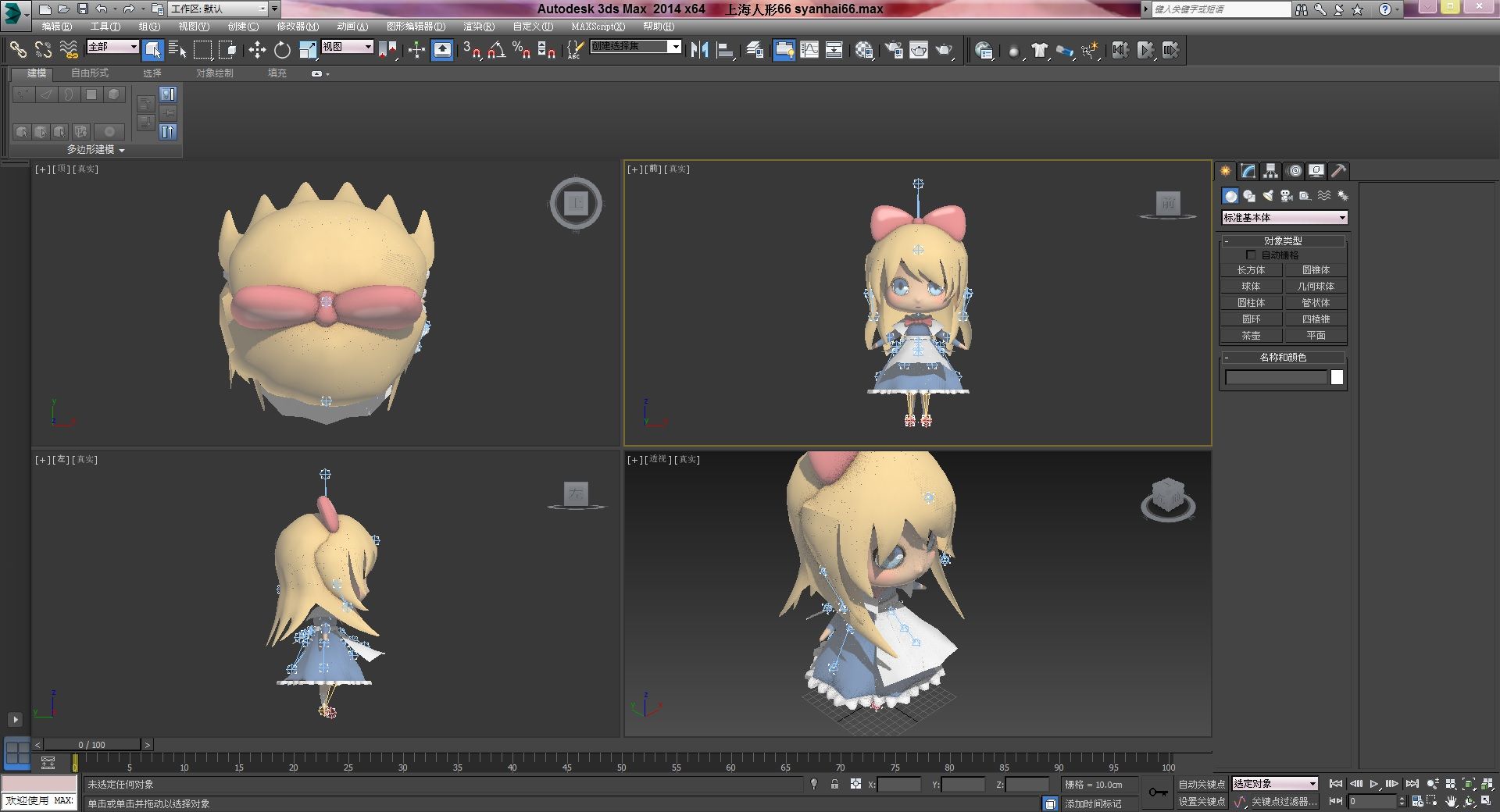Collapse 名称和颜色 rollout

[x=1283, y=357]
